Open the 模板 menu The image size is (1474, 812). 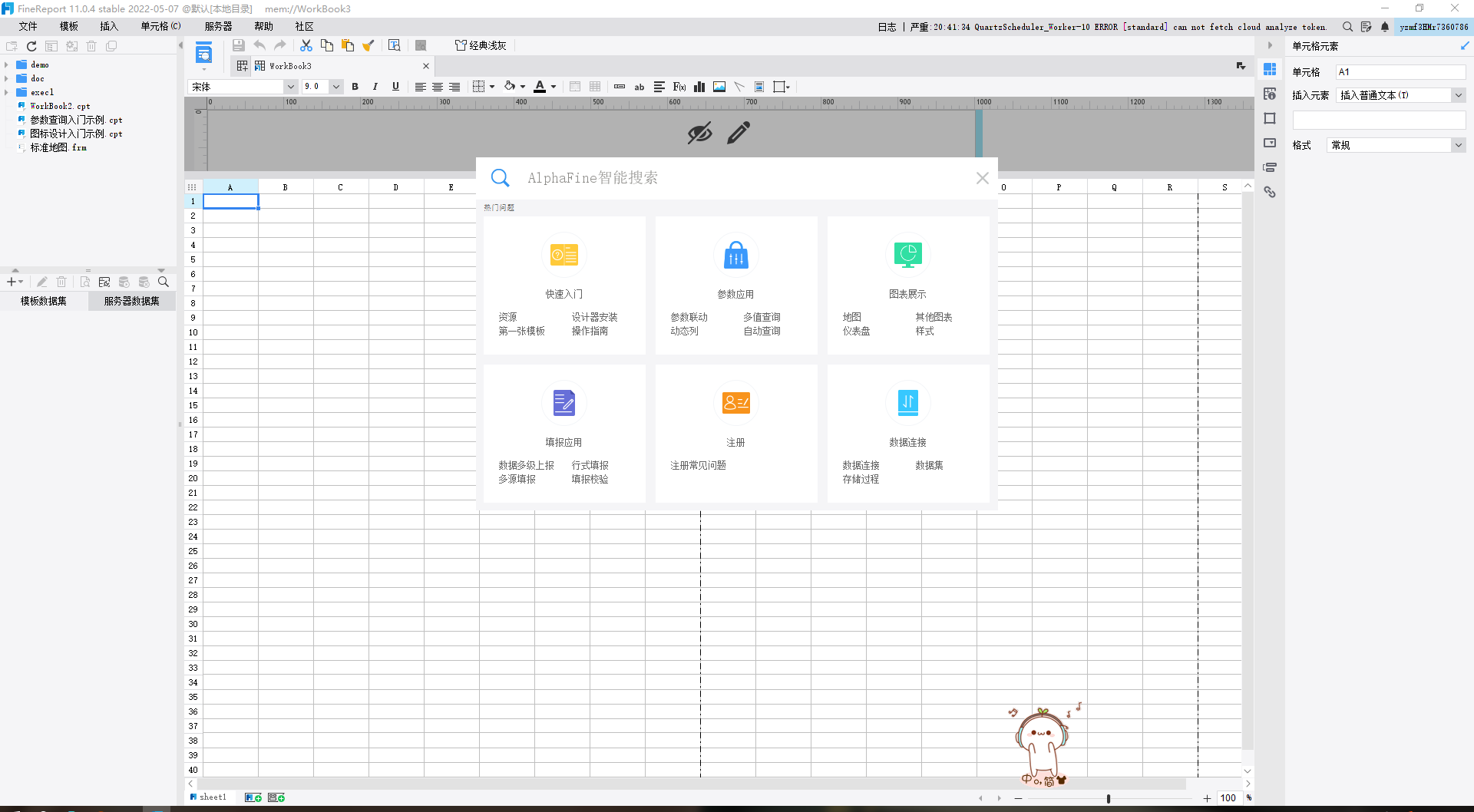(x=69, y=27)
